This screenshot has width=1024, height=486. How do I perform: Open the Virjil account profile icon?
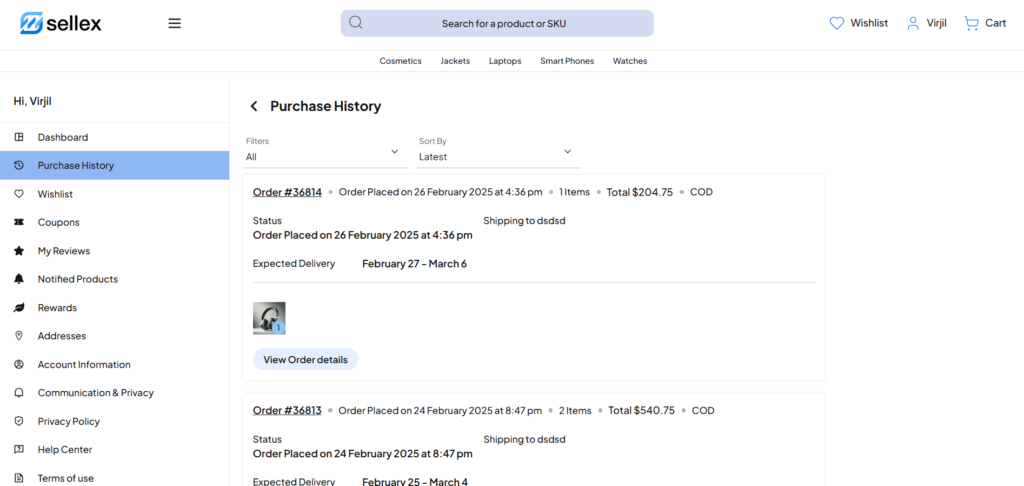[x=912, y=23]
